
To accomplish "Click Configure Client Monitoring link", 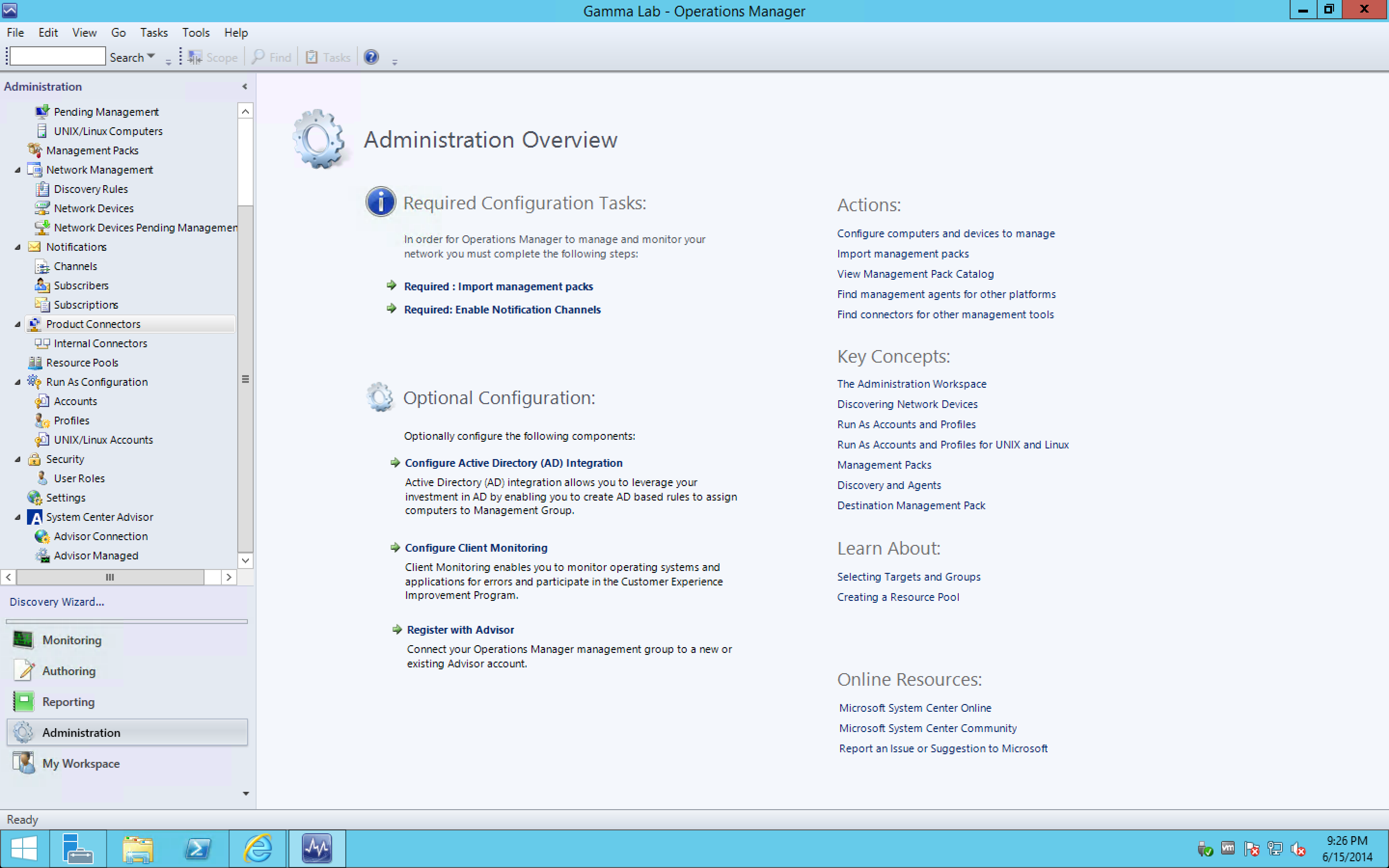I will click(476, 548).
